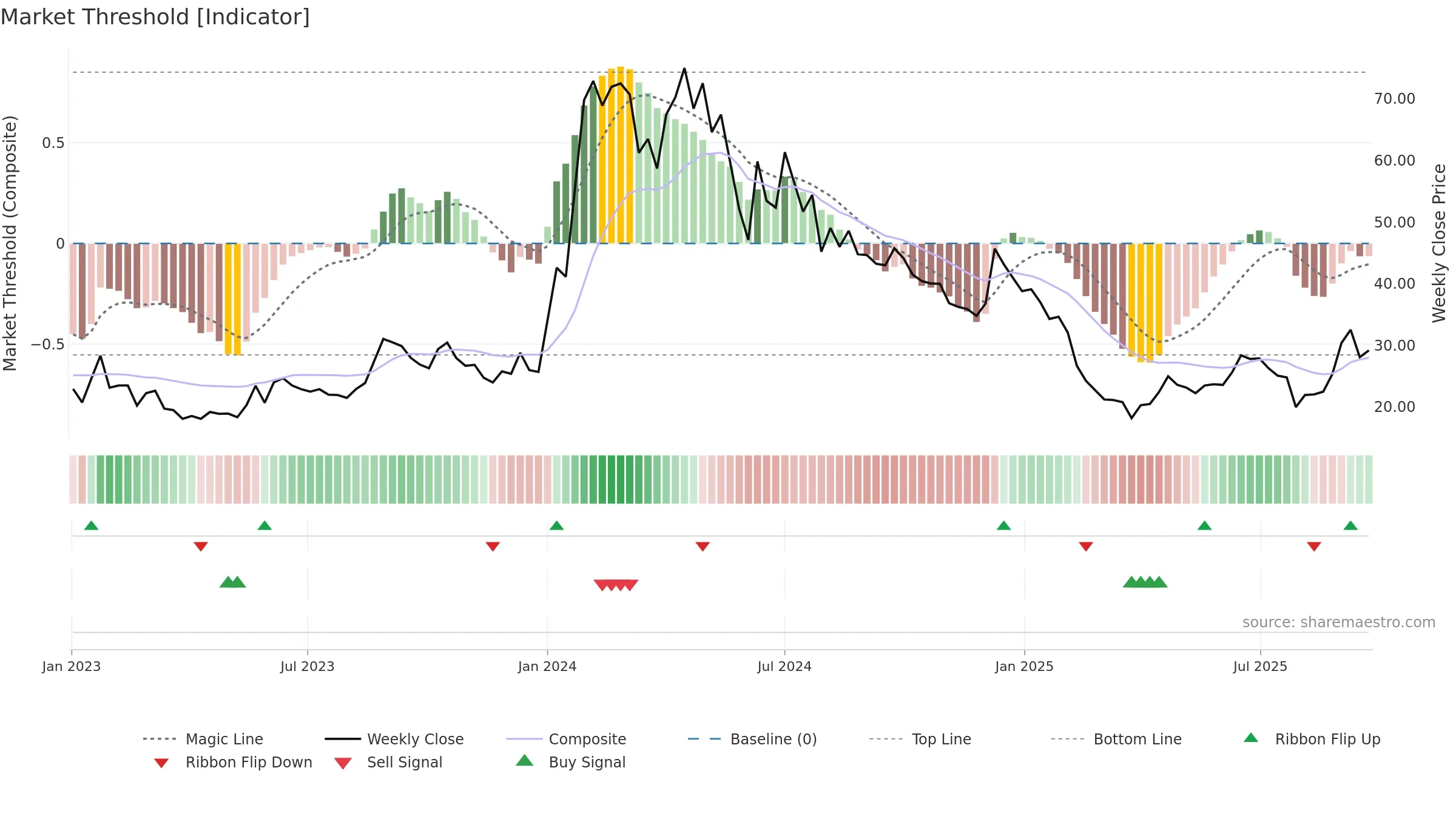Click the Ribbon Flip Down marker after July 2025
Image resolution: width=1456 pixels, height=819 pixels.
coord(1314,547)
